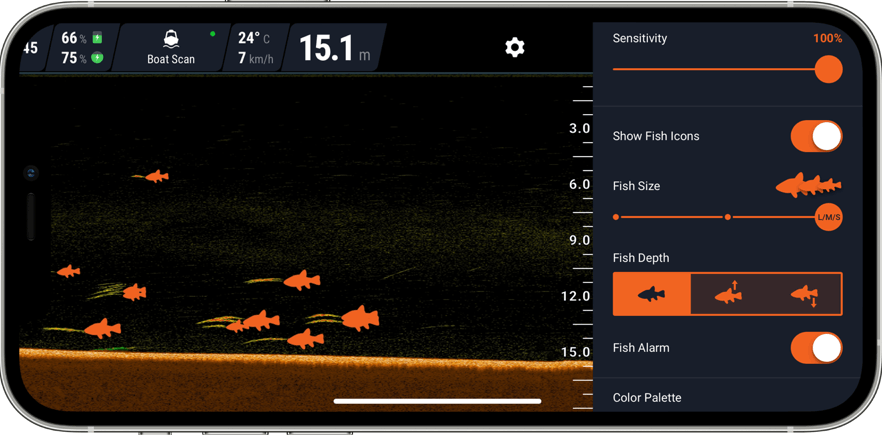Tap the Boat Scan label
882x435 pixels.
171,59
